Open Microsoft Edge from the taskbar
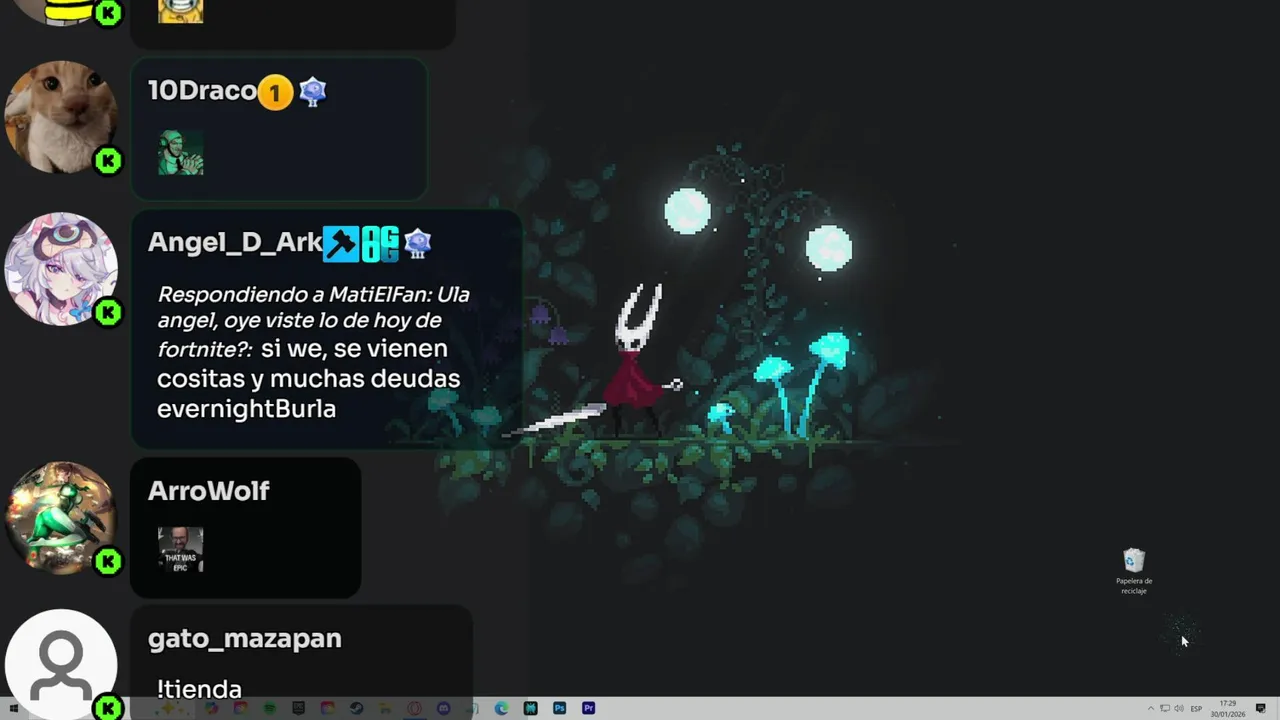1280x720 pixels. pos(501,708)
